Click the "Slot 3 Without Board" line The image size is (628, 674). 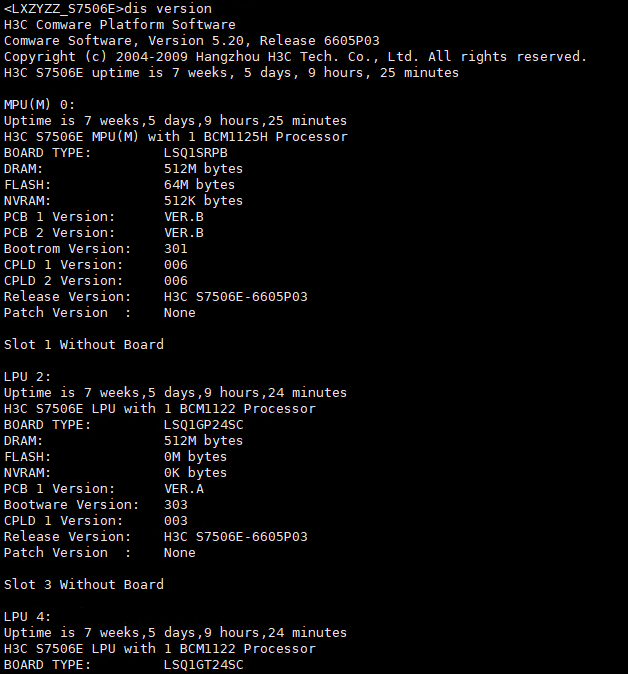coord(84,585)
